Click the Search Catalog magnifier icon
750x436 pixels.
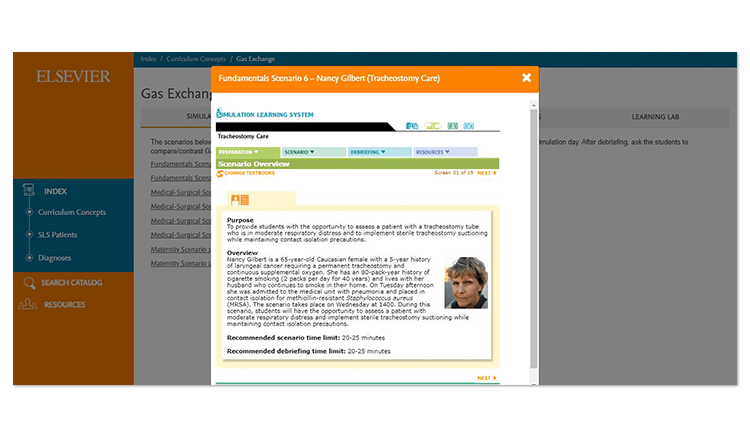coord(29,283)
